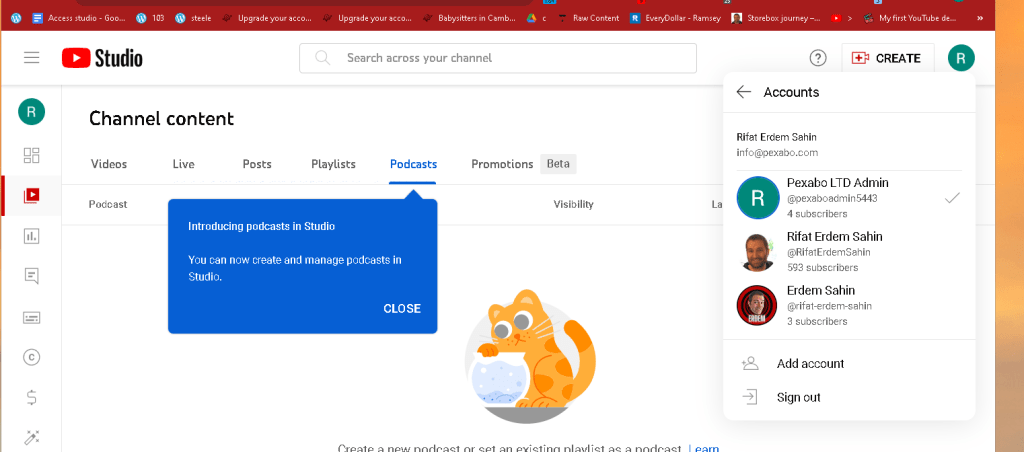Switch to the Videos tab
The height and width of the screenshot is (452, 1024).
[109, 165]
